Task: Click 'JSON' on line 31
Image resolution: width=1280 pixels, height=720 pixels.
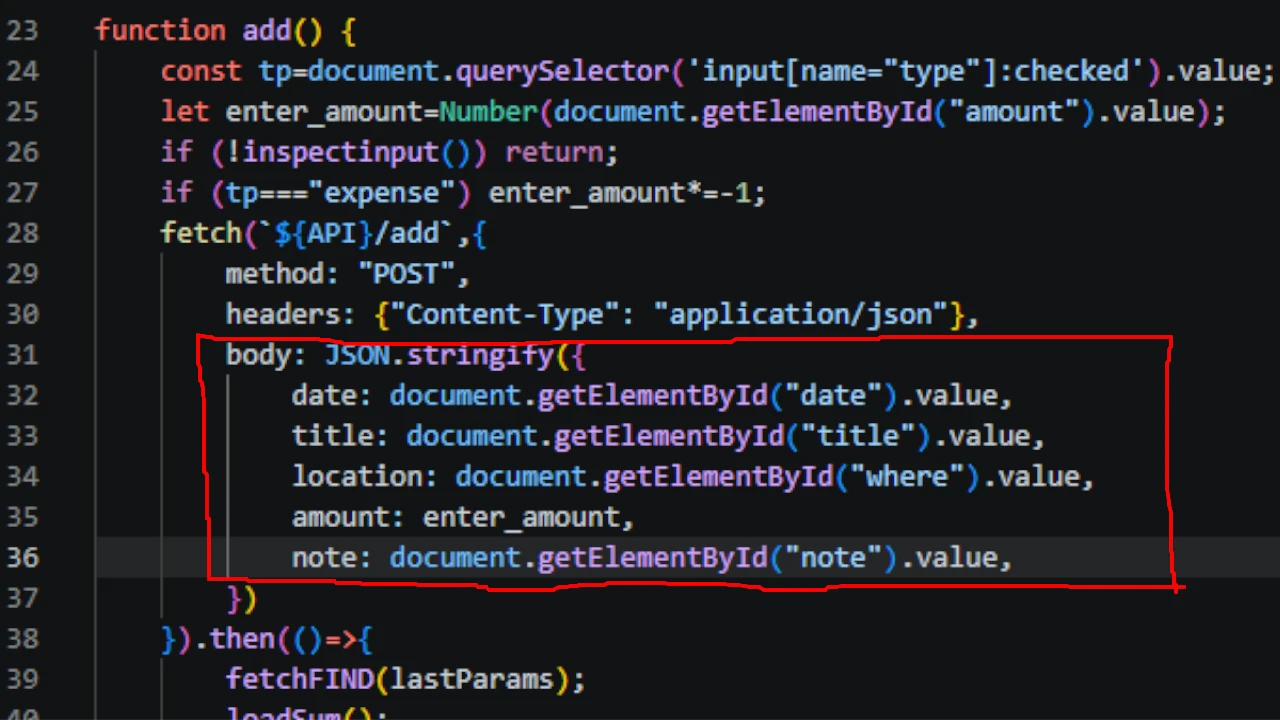Action: 358,355
